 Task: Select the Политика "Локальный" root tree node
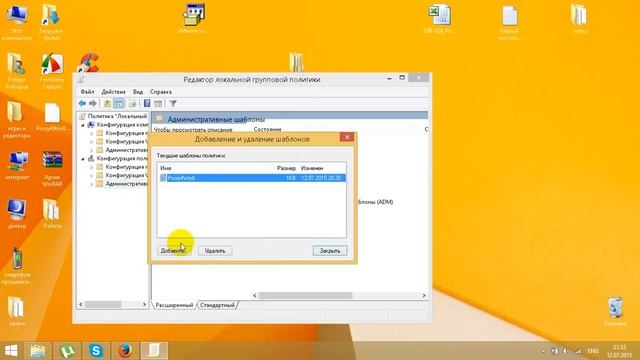(117, 116)
